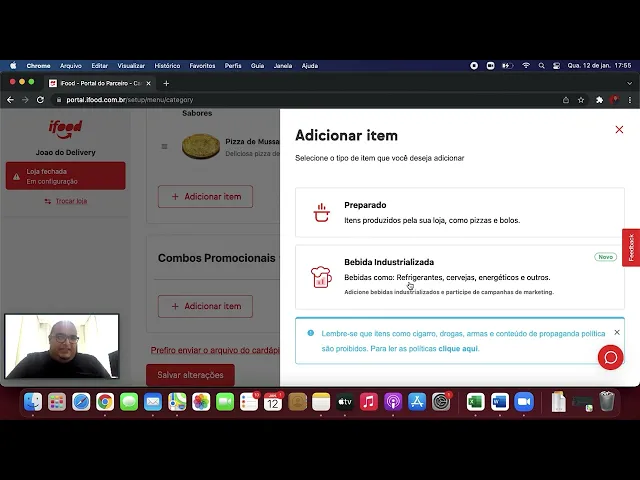Dismiss the prohibited items notice
Screen dimensions: 640x480
click(x=617, y=332)
